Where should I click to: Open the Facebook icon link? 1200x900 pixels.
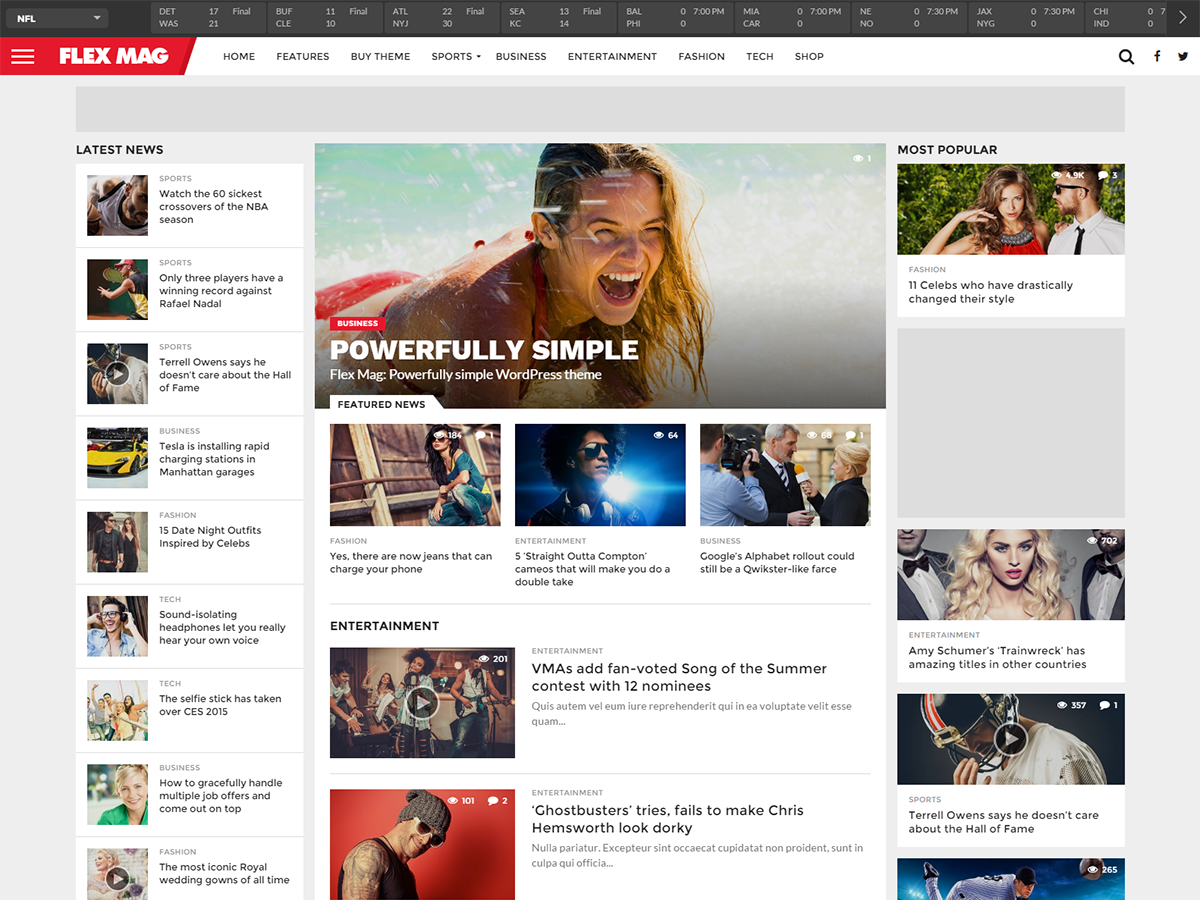click(x=1157, y=57)
